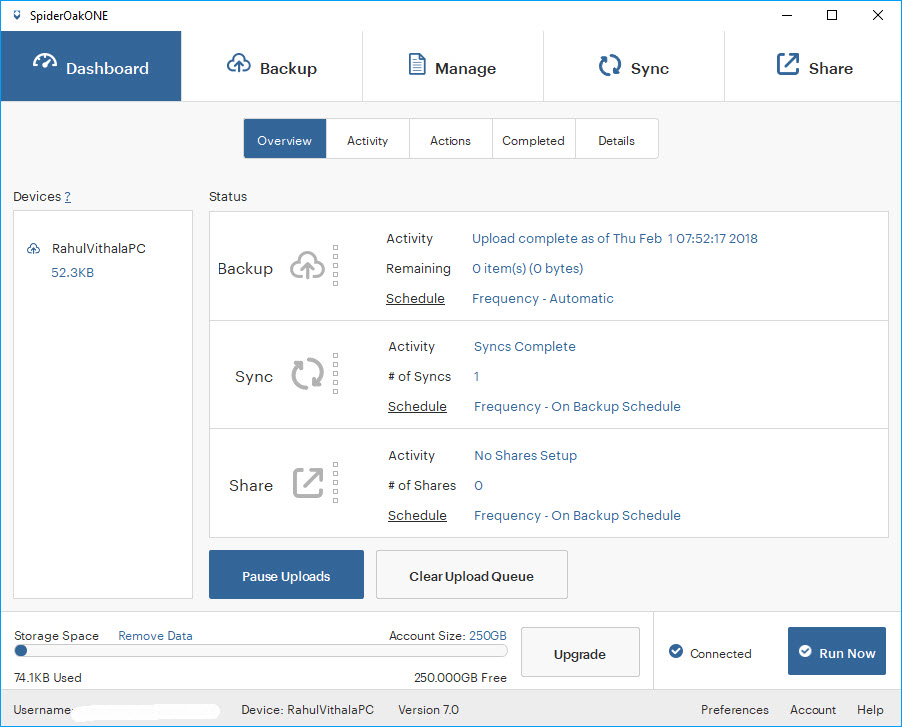The height and width of the screenshot is (727, 902).
Task: Open the Devices help question mark link
Action: point(67,197)
